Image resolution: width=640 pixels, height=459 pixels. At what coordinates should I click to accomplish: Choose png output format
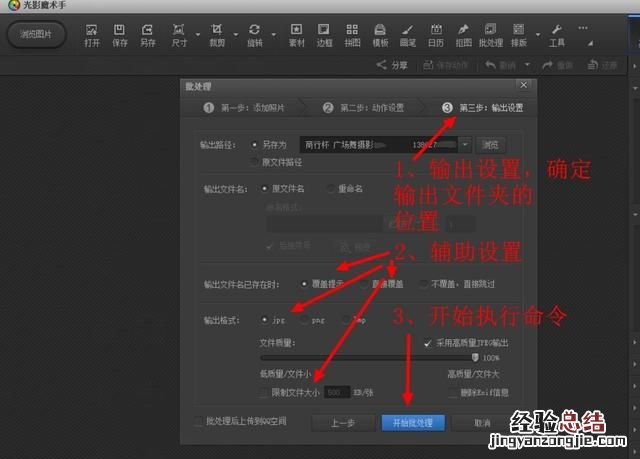[304, 320]
